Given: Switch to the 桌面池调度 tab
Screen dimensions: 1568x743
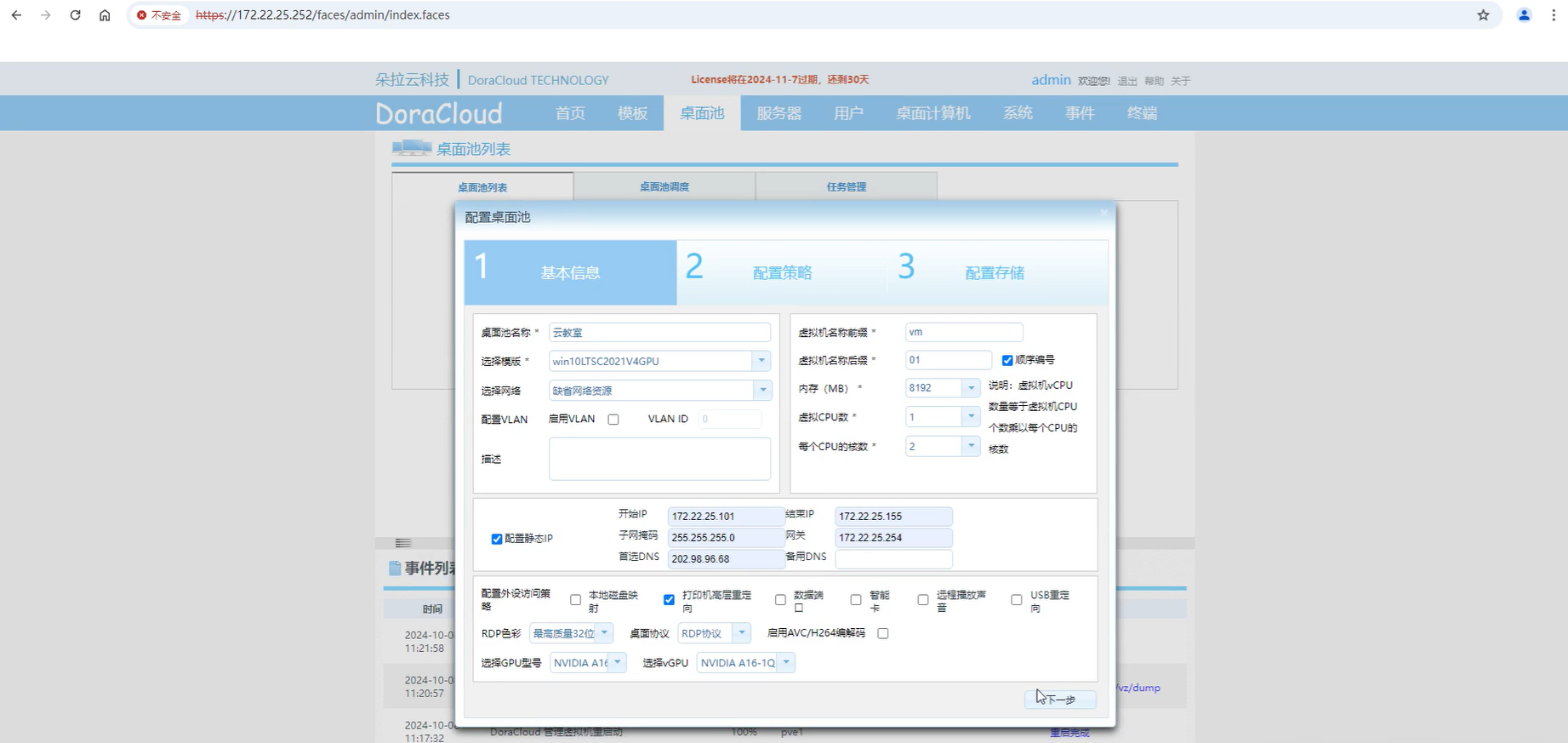Looking at the screenshot, I should point(664,186).
